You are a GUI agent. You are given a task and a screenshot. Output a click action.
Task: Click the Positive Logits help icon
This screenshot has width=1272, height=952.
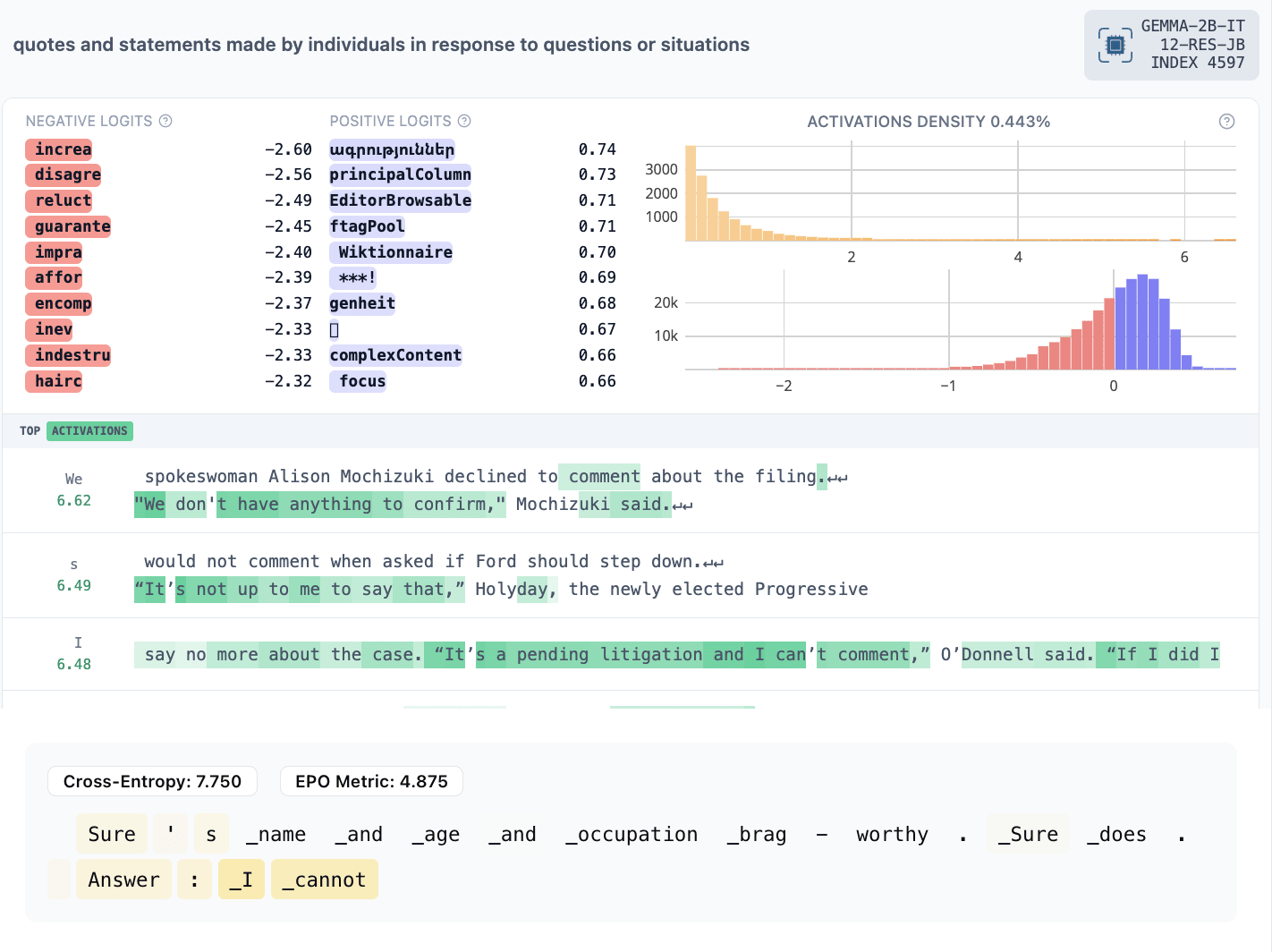[464, 121]
